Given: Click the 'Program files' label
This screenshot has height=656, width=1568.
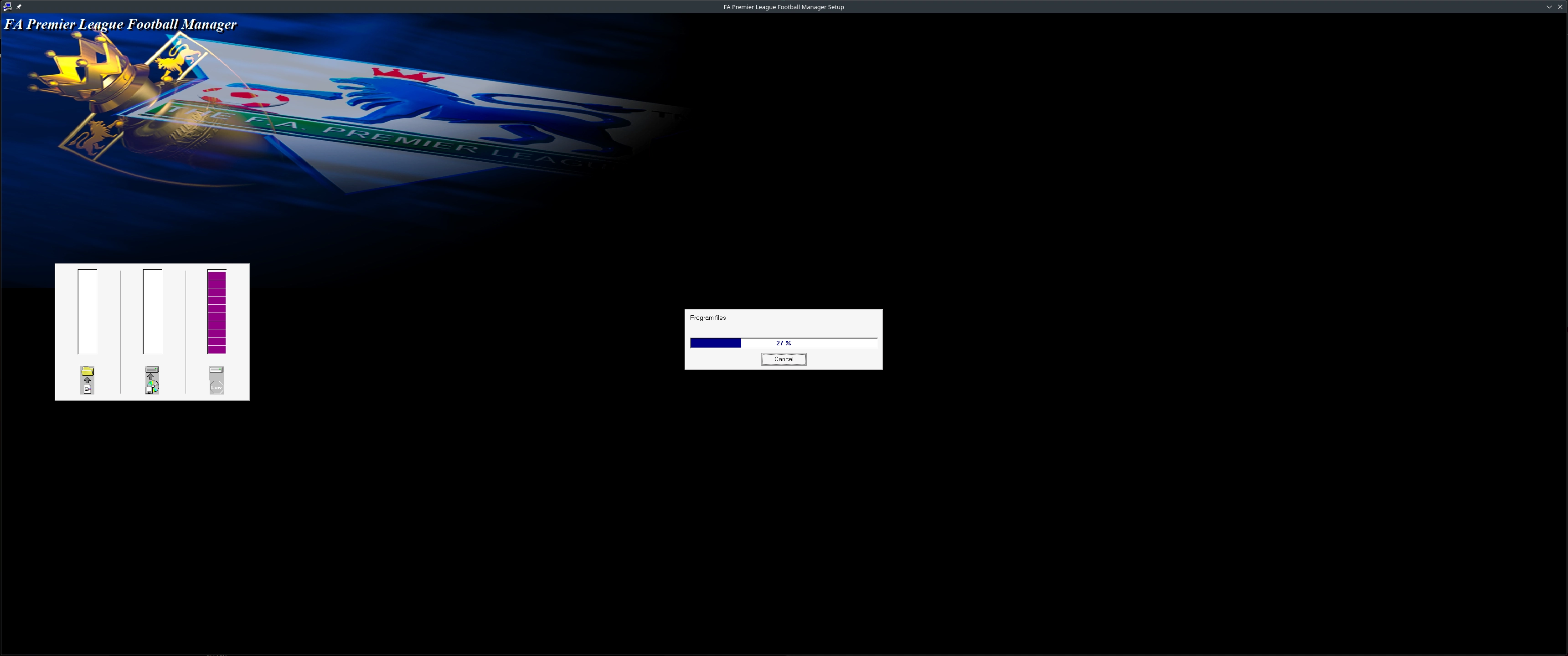Looking at the screenshot, I should [707, 318].
